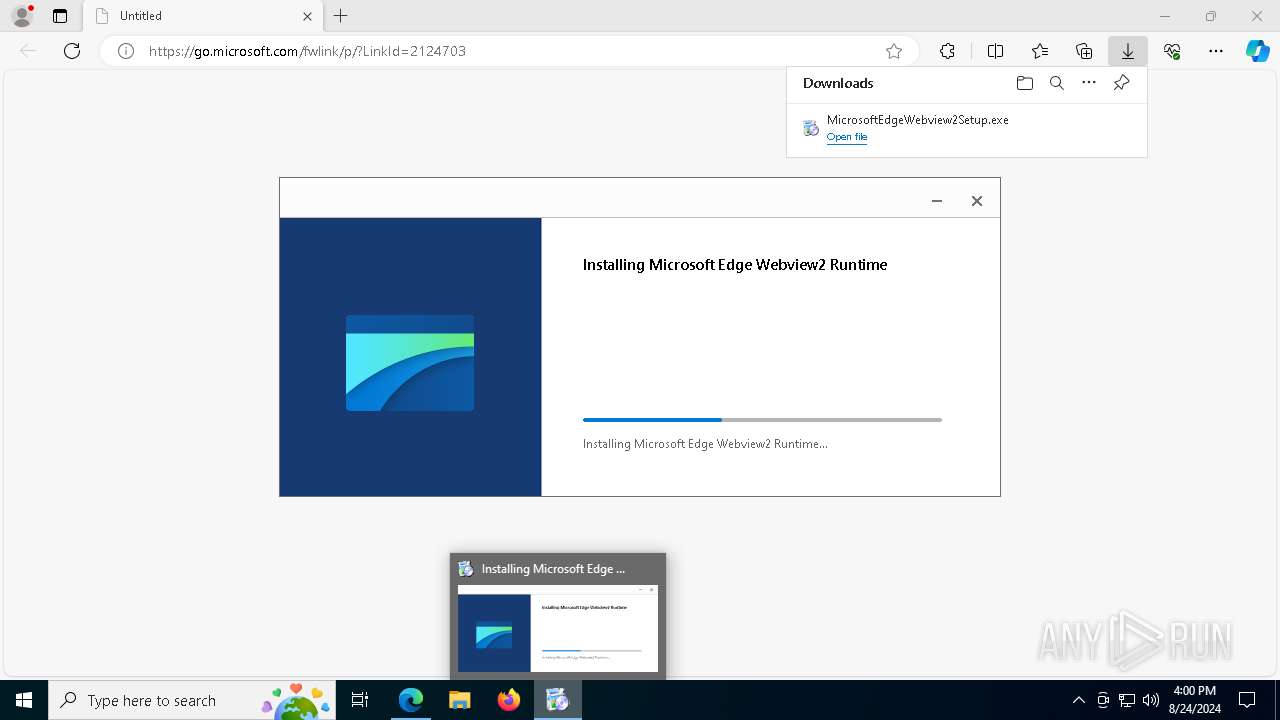Open the Windows Start menu
This screenshot has width=1280, height=720.
(x=24, y=700)
